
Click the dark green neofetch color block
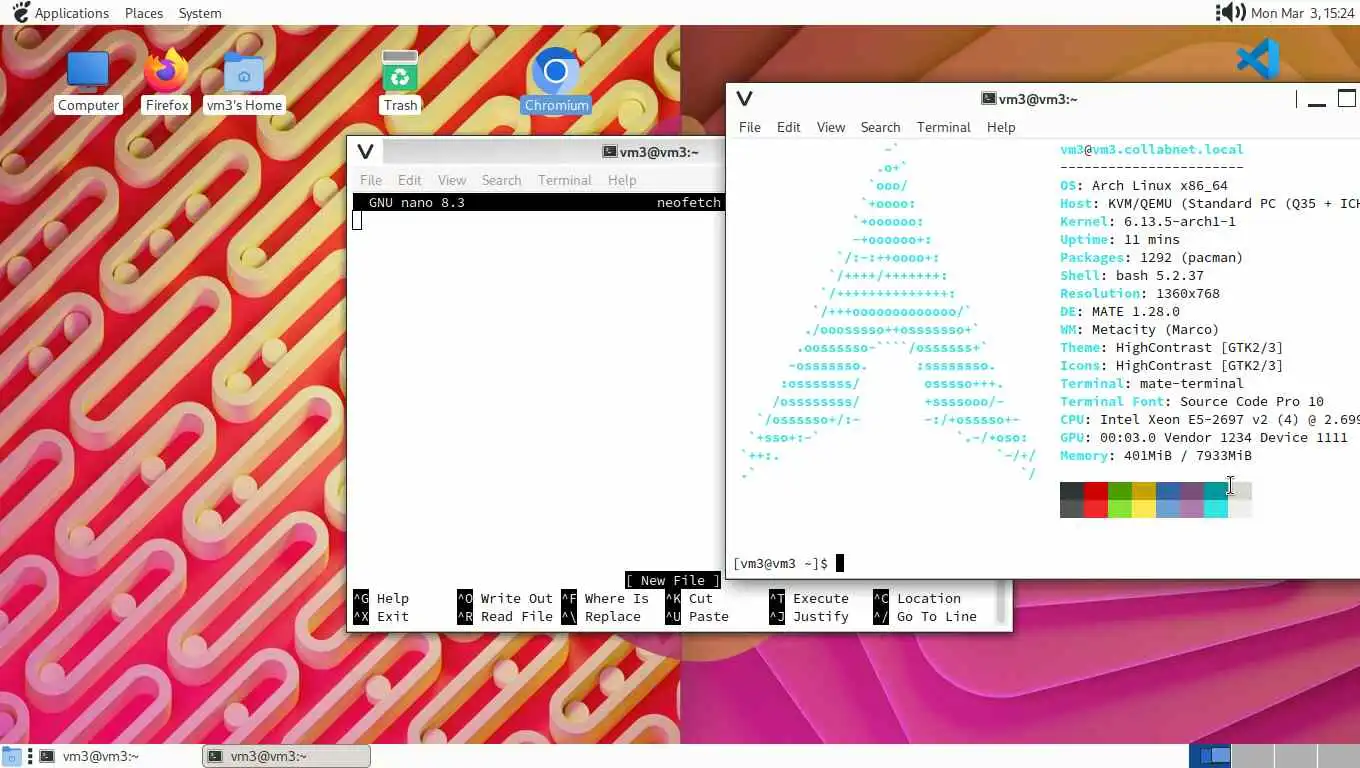(x=1120, y=491)
